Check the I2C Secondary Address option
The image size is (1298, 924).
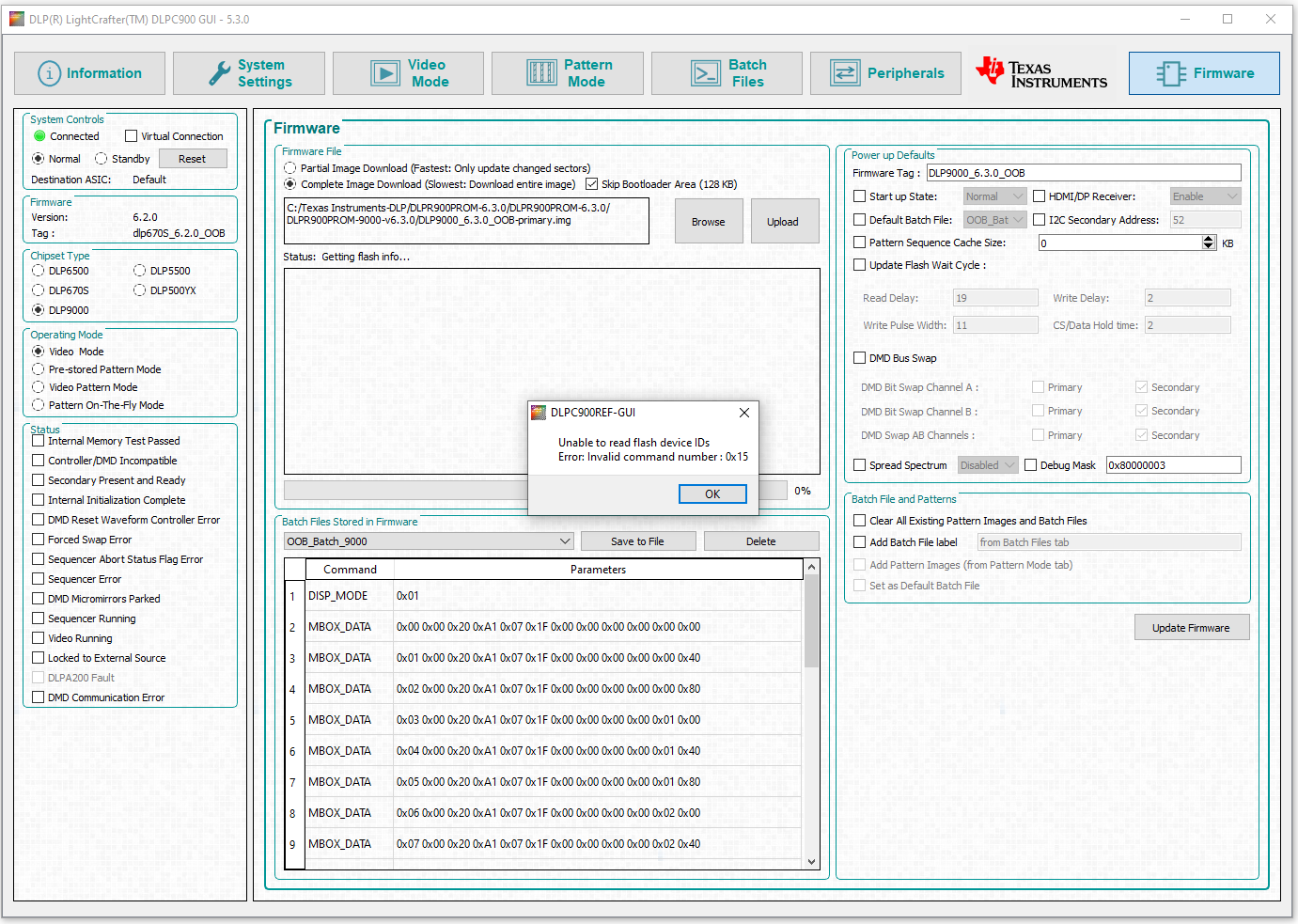click(1040, 220)
